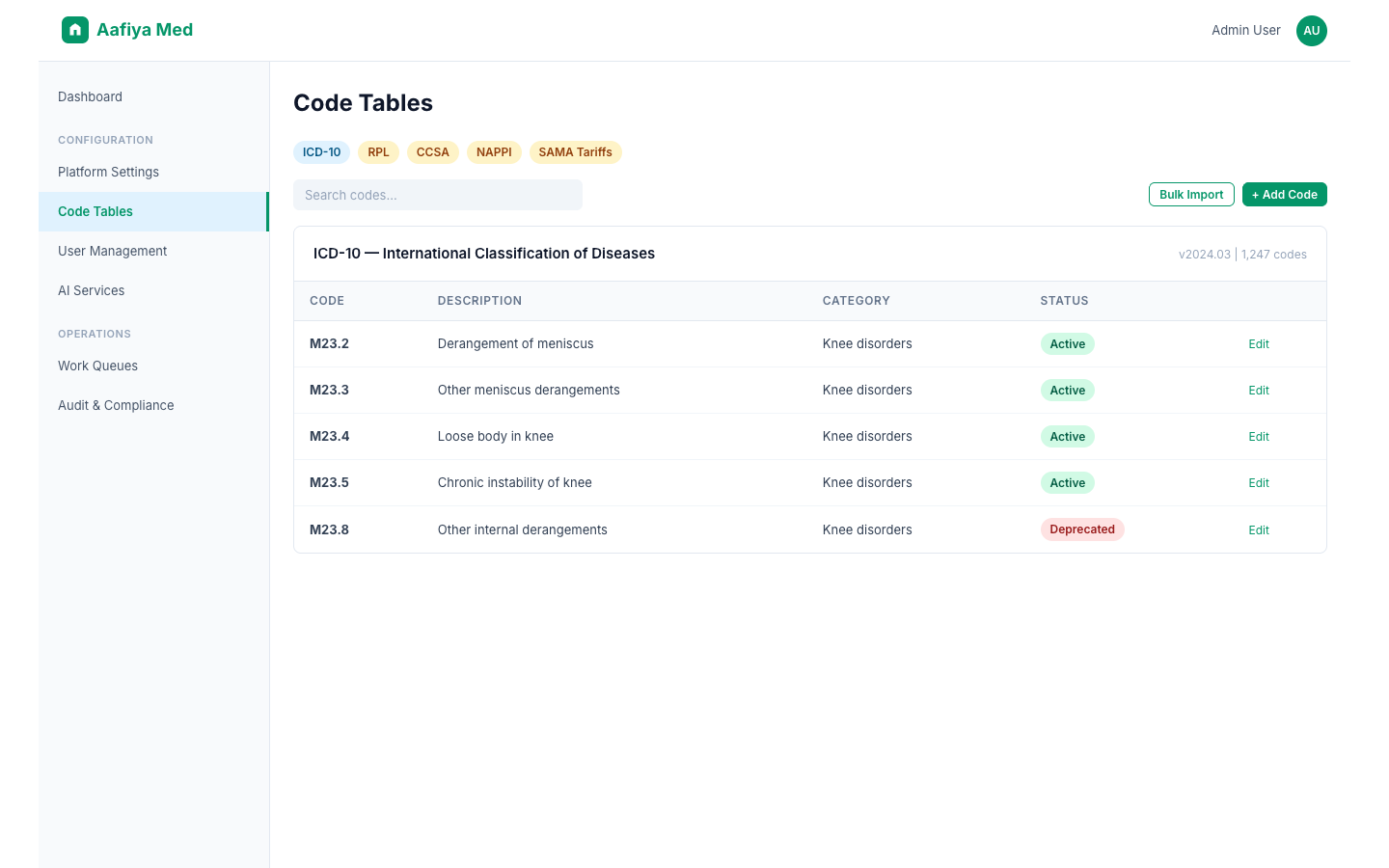Focus the Search codes field

click(x=438, y=195)
